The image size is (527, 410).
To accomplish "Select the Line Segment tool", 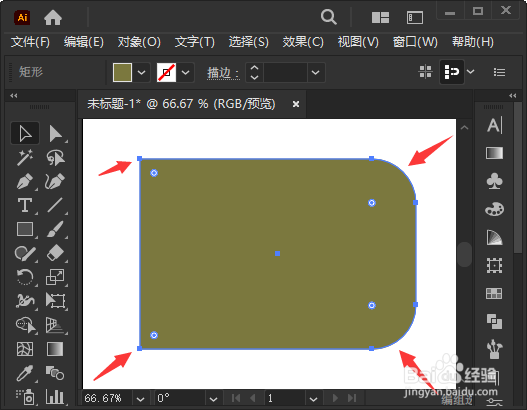I will tap(55, 205).
